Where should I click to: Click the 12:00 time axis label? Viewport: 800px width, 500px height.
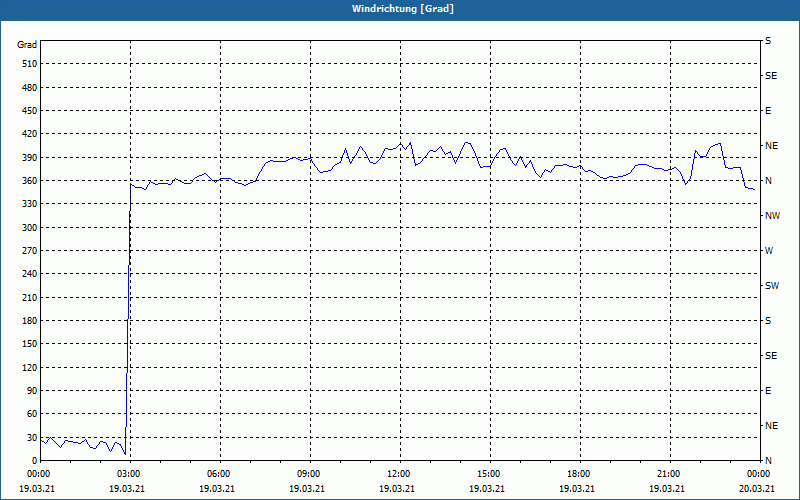point(400,474)
